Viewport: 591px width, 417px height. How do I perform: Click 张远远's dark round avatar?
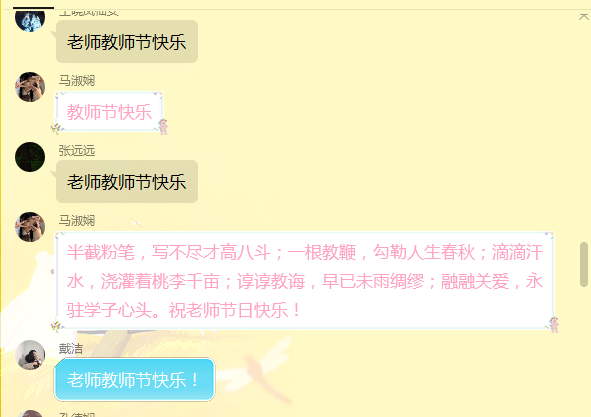tap(30, 157)
